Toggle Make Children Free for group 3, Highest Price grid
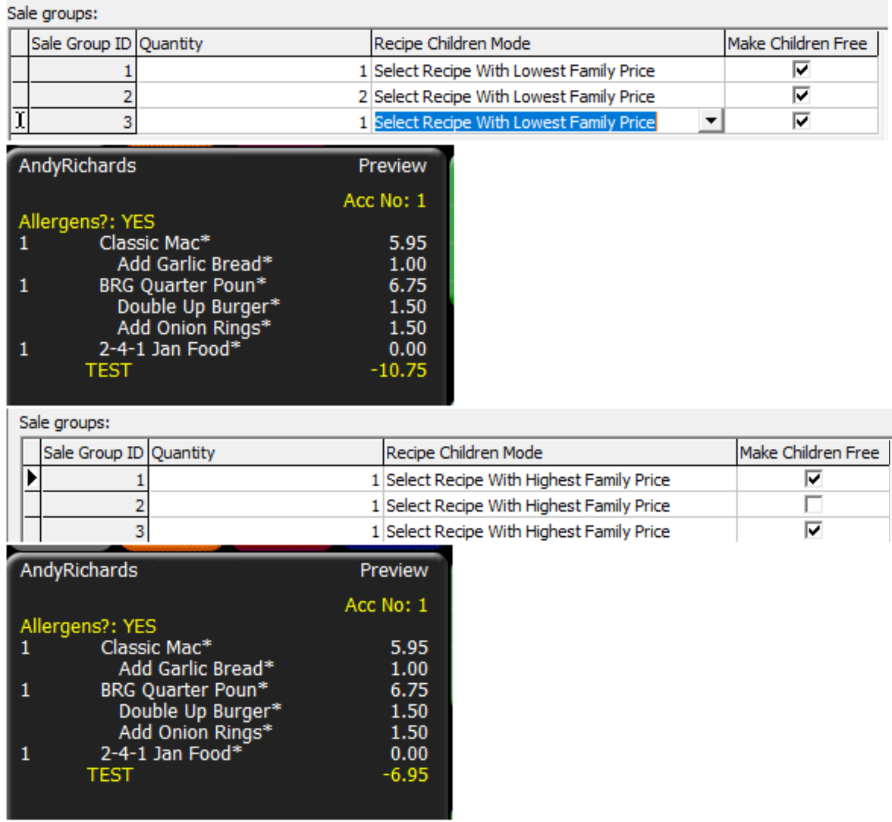This screenshot has width=892, height=822. point(813,531)
